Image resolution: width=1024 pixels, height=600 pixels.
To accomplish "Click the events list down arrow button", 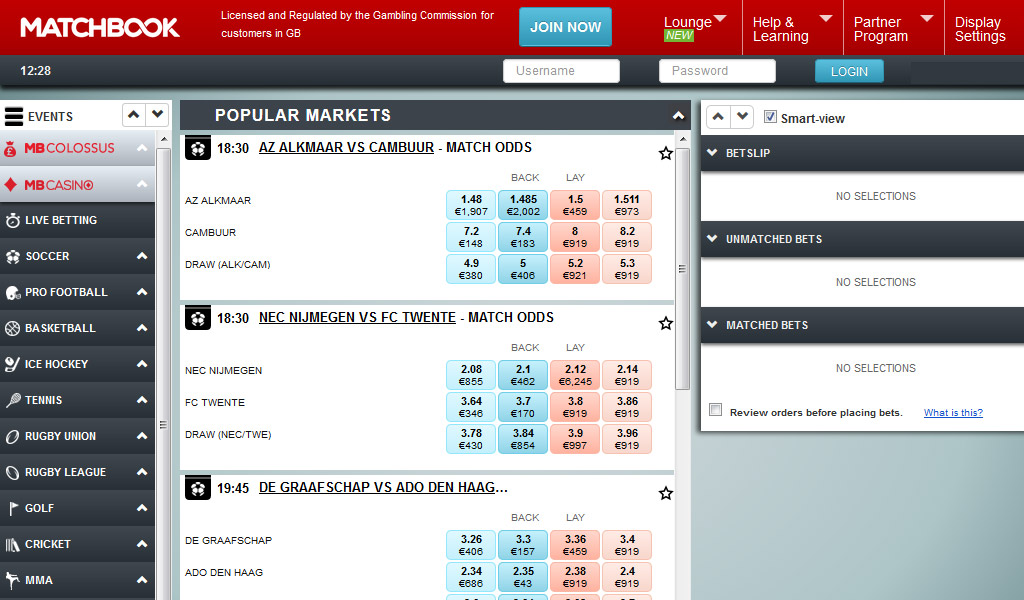I will pos(157,115).
